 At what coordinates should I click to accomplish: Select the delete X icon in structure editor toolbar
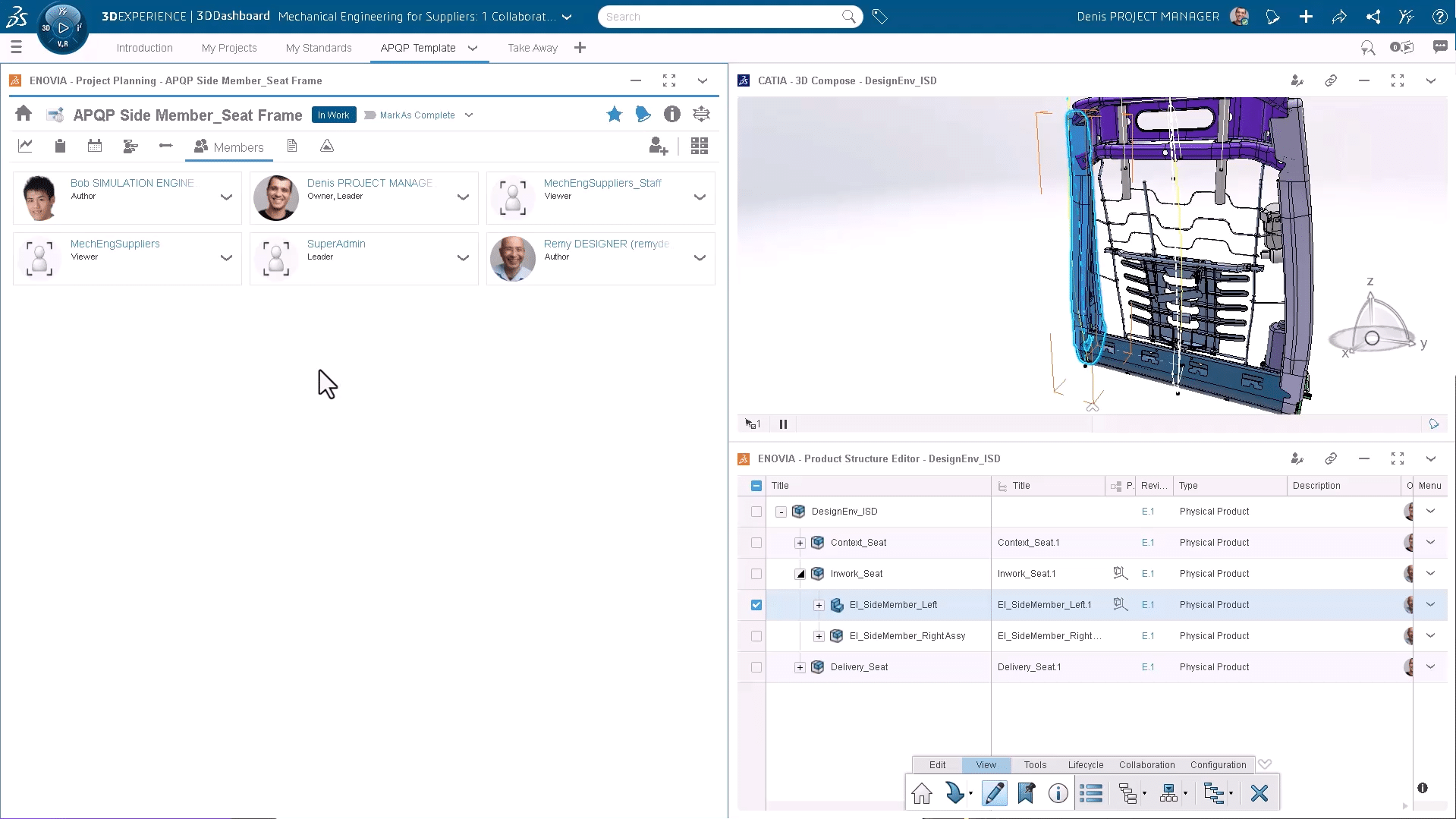(1259, 792)
